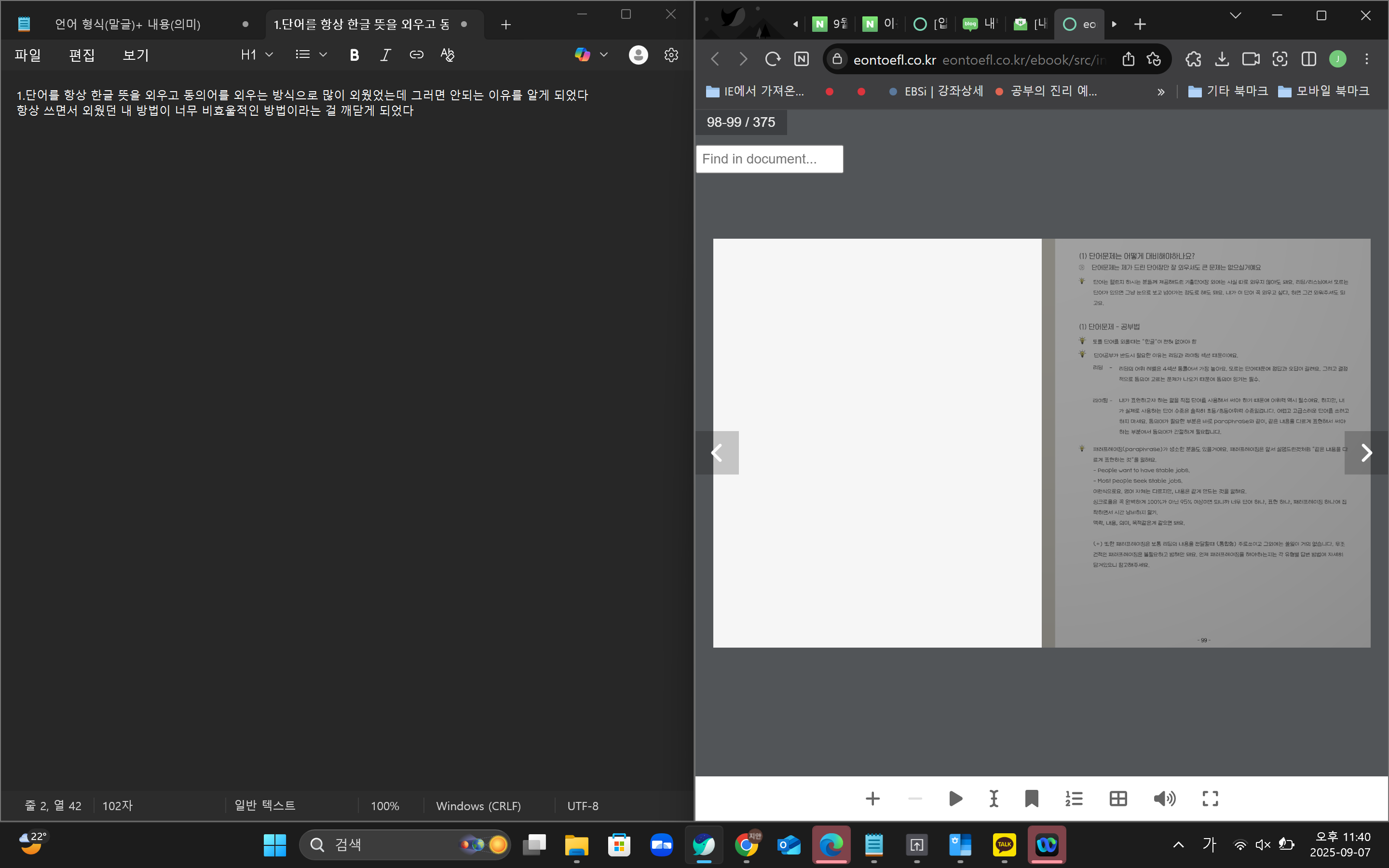Activate the text select tool in ebook
This screenshot has height=868, width=1389.
coord(994,799)
